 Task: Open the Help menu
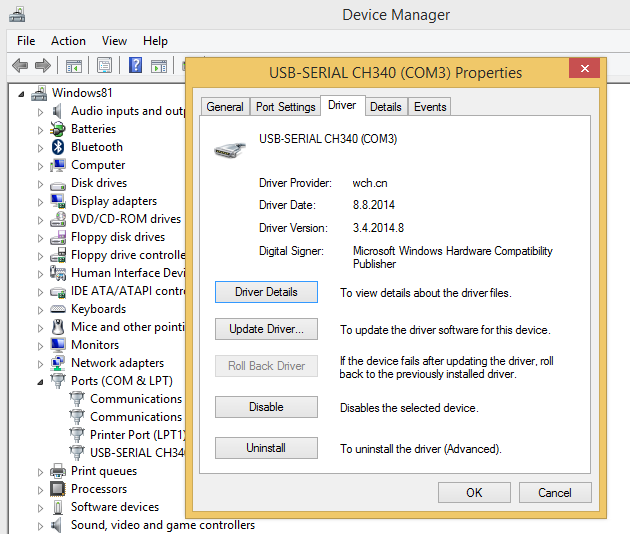[155, 41]
